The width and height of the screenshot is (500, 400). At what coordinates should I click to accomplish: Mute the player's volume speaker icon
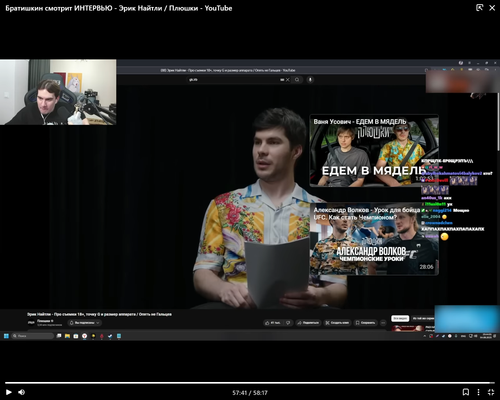coord(21,392)
